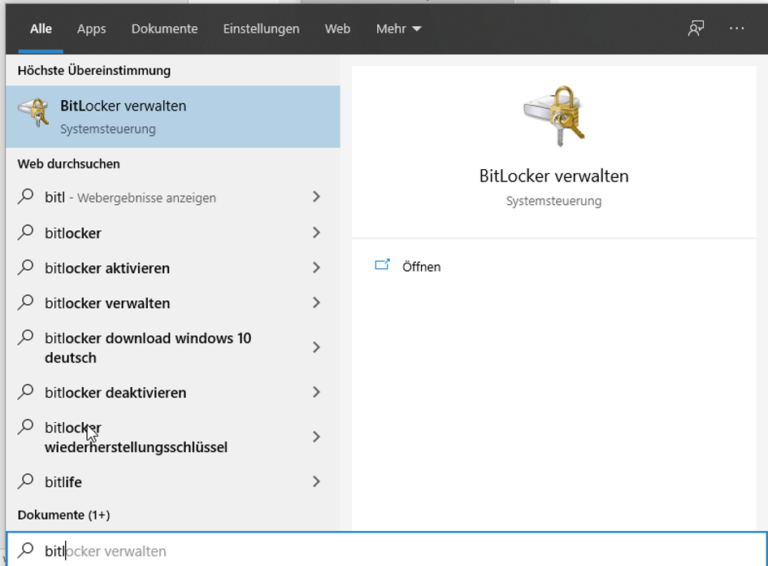Expand bitlocker wiederherstellungsschlüssel chevron
This screenshot has width=768, height=566.
point(316,437)
